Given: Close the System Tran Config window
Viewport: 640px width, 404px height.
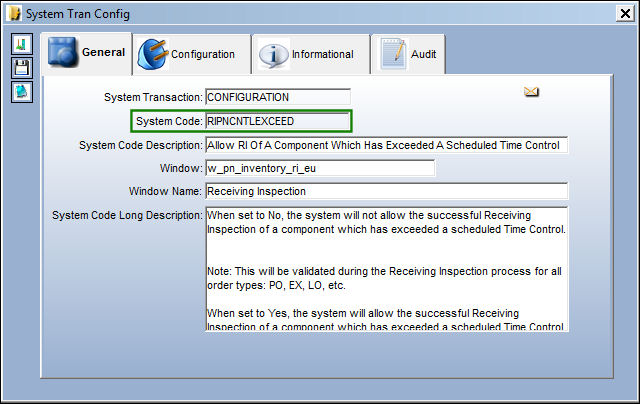Looking at the screenshot, I should 625,14.
